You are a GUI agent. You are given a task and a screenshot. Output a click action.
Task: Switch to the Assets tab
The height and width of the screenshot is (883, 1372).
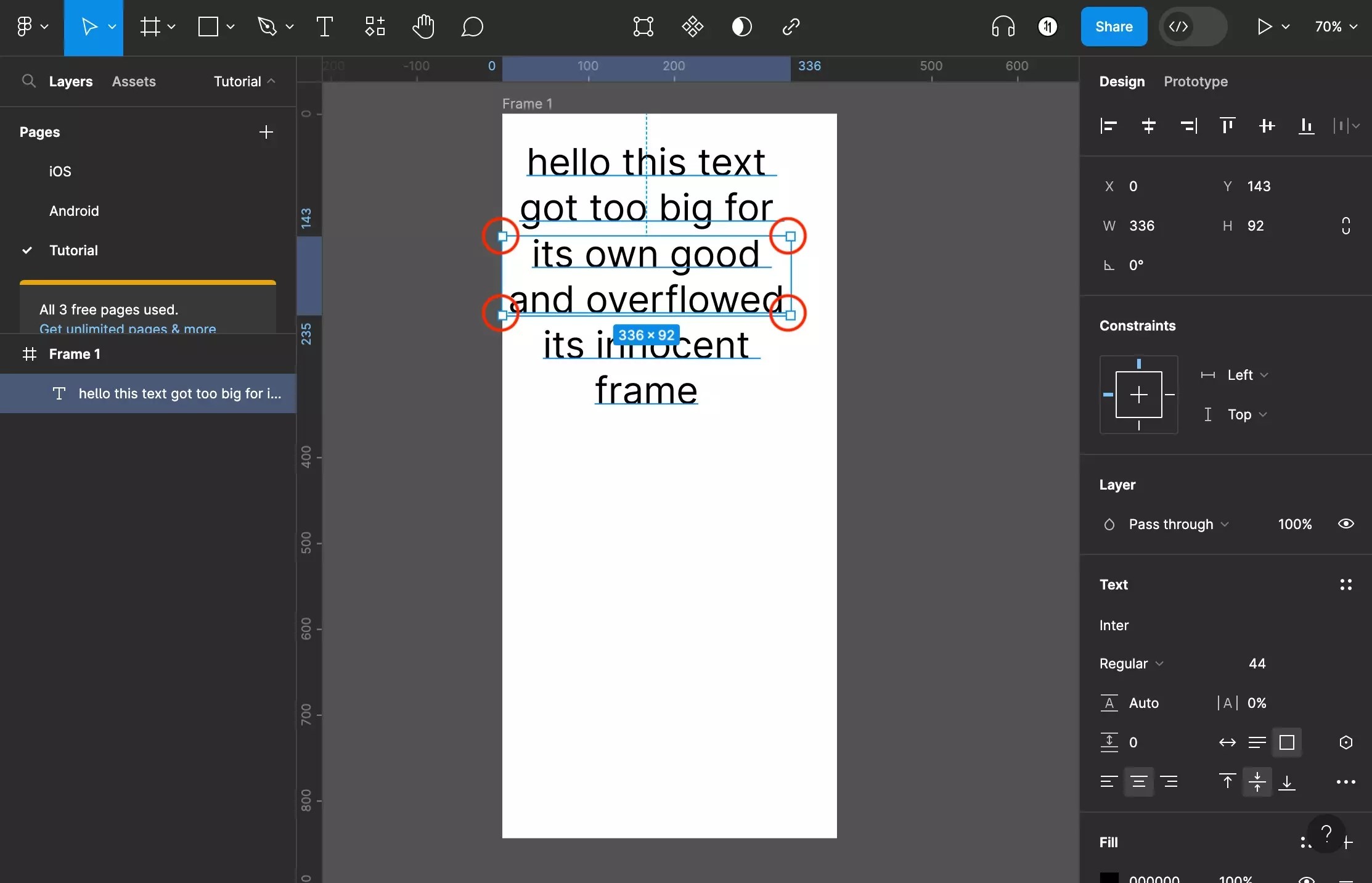134,81
